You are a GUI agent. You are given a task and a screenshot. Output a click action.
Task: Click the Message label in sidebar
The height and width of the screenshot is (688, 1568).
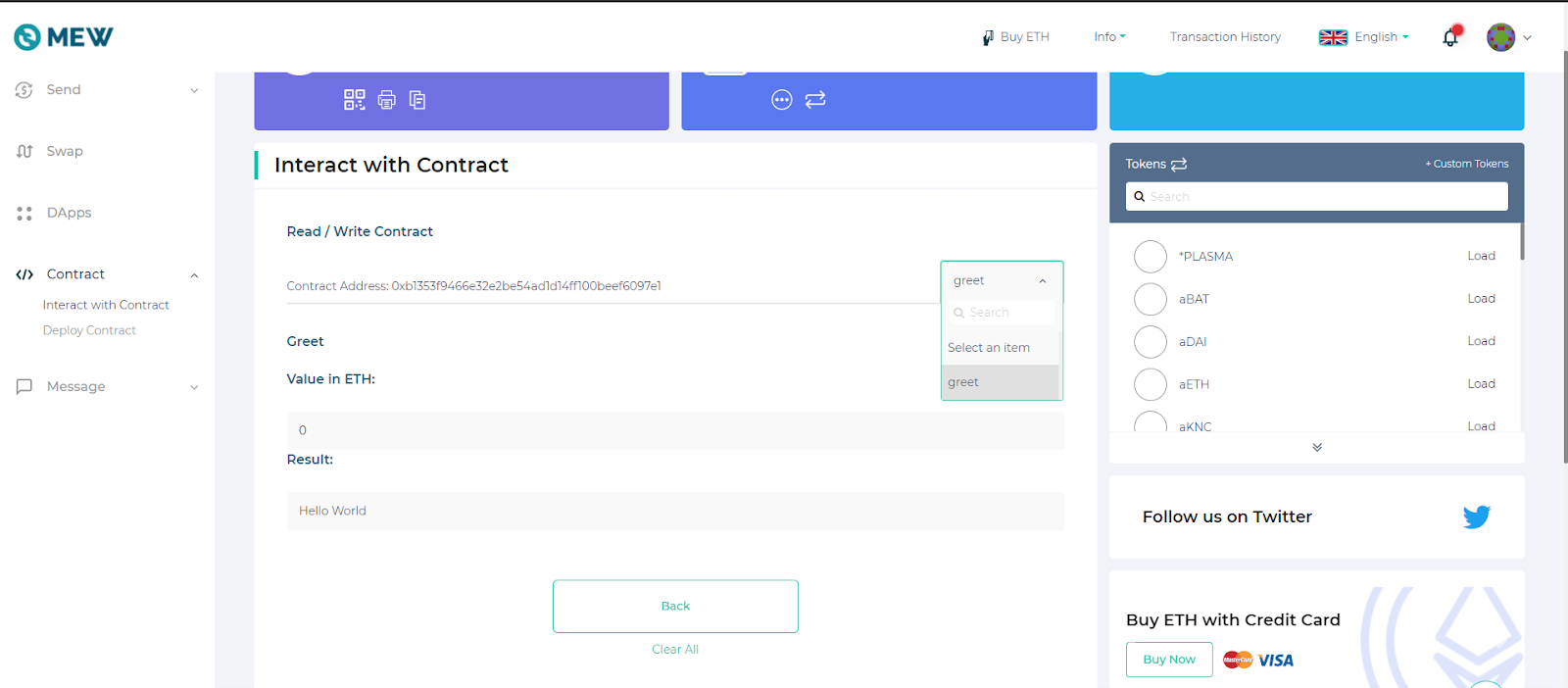coord(75,386)
